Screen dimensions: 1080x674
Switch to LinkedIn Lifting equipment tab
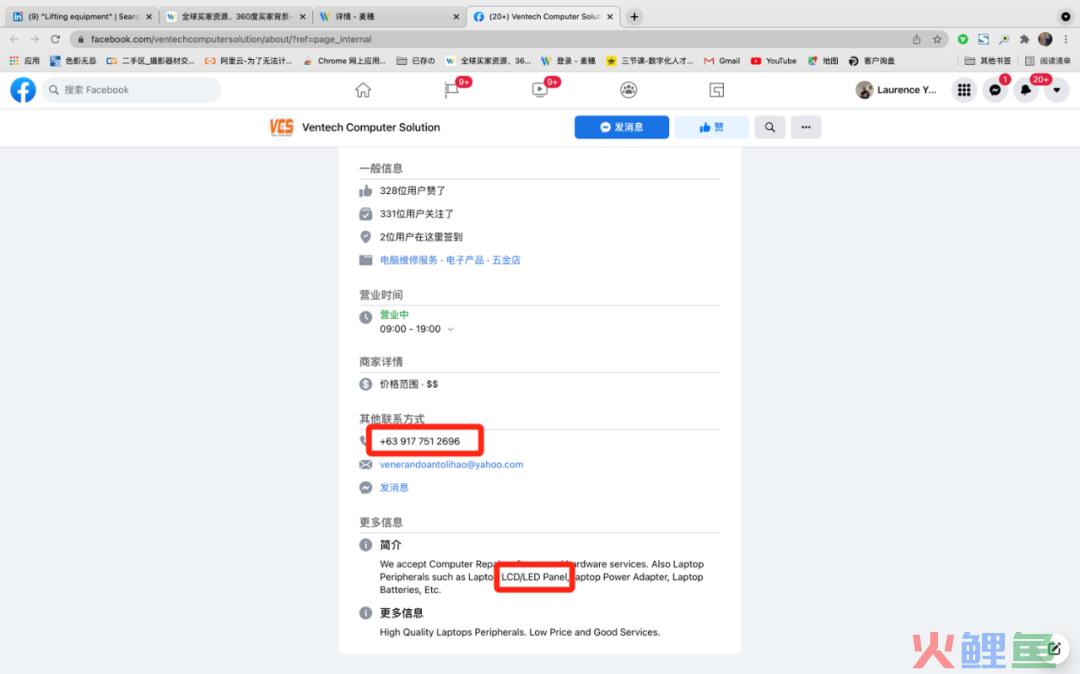pos(82,17)
